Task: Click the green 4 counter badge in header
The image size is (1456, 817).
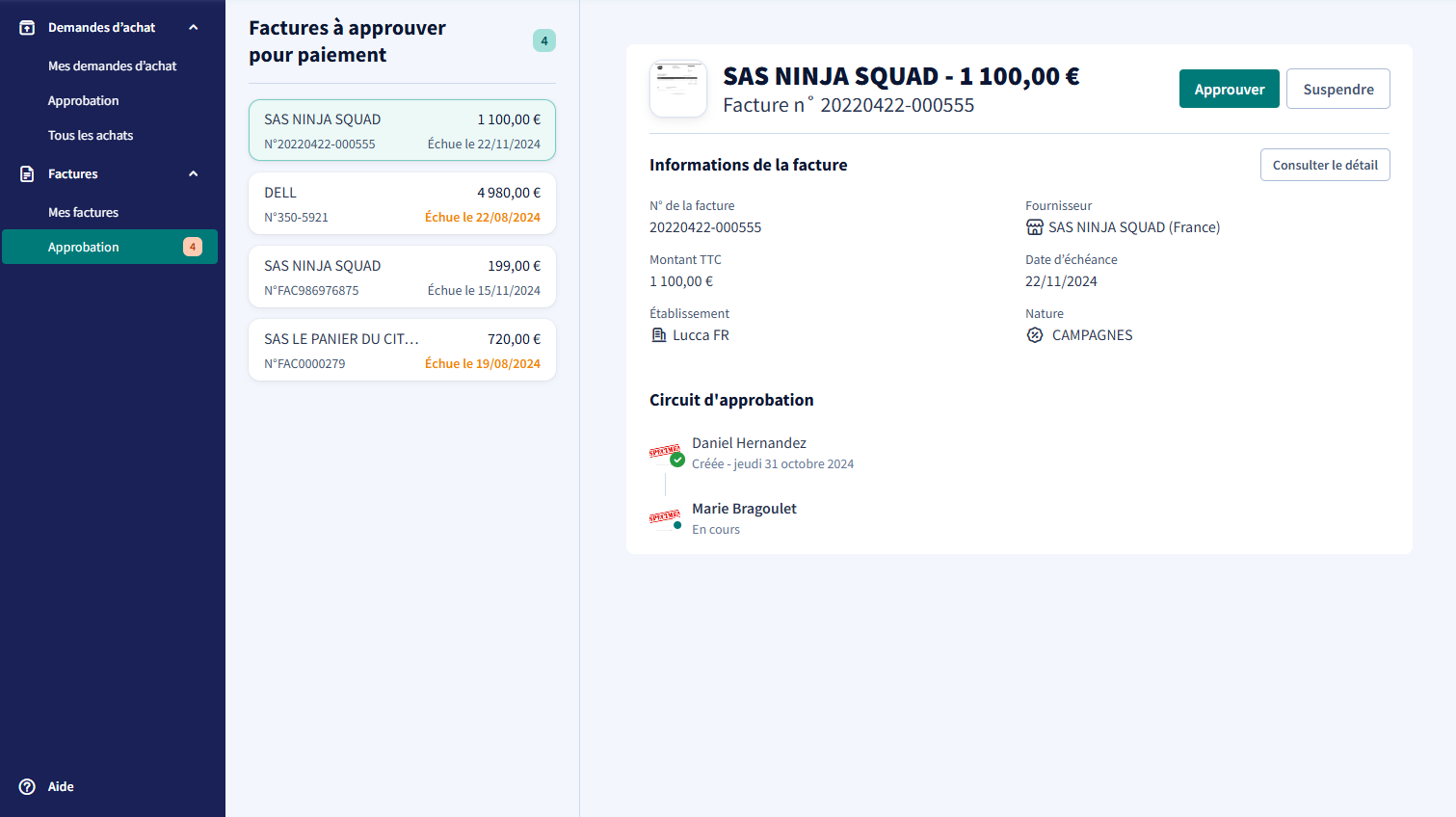Action: [544, 40]
